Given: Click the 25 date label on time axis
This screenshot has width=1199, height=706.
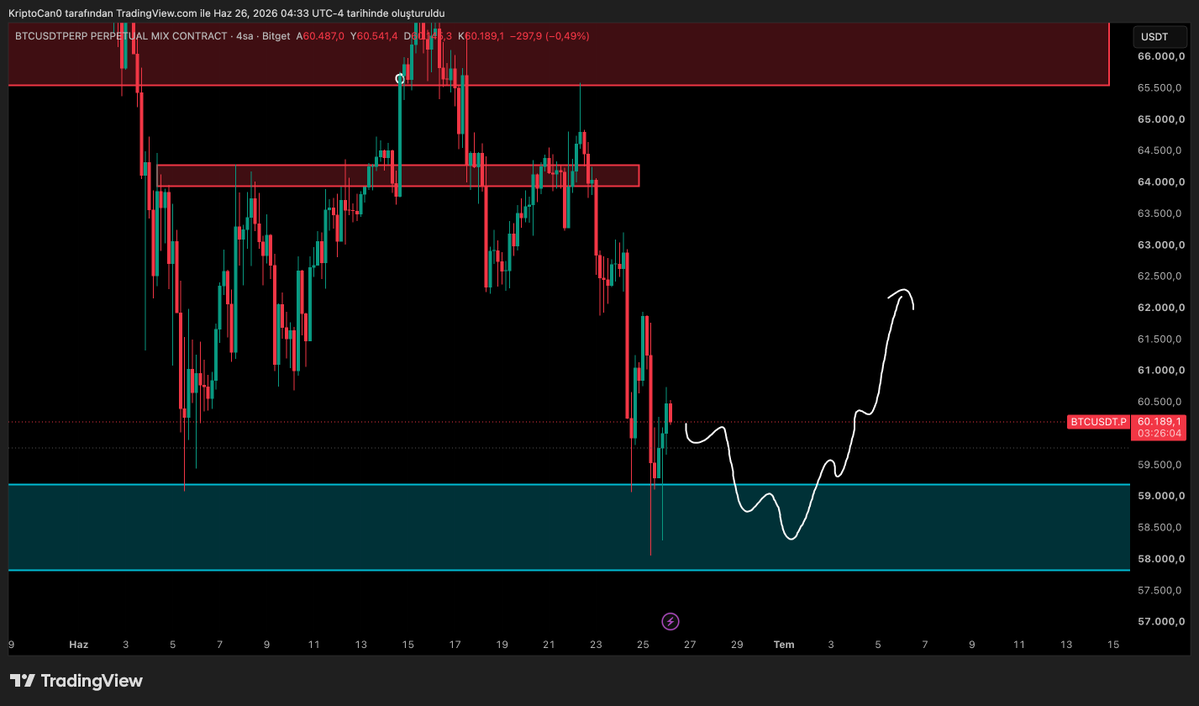Looking at the screenshot, I should click(642, 645).
